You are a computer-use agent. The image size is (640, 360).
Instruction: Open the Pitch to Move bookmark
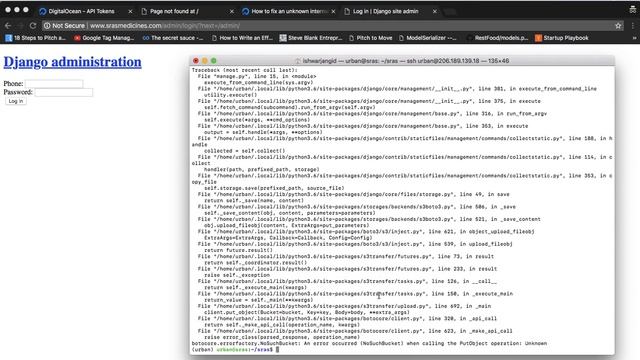[x=371, y=38]
